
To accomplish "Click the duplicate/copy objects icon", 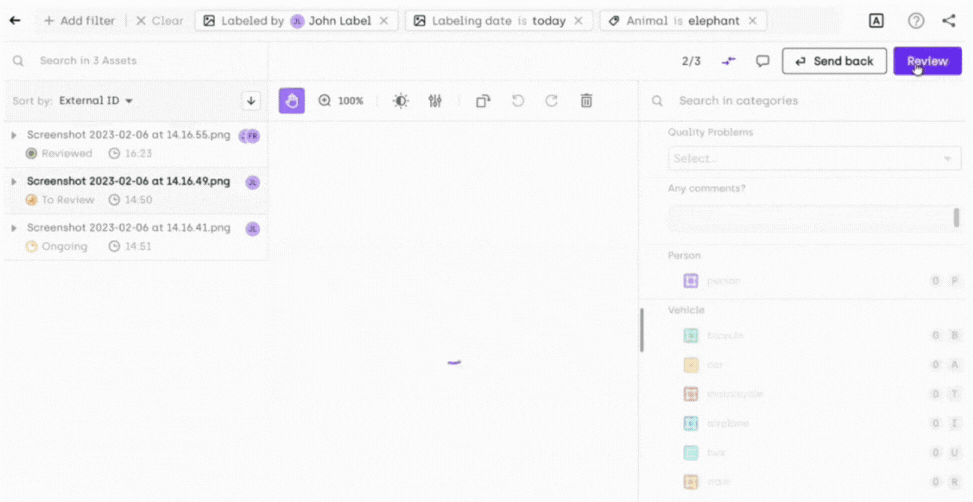I will click(483, 101).
